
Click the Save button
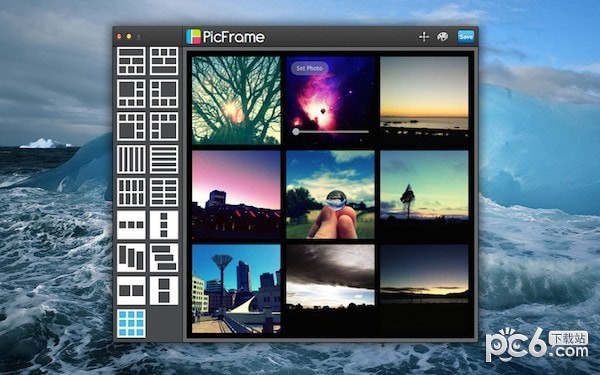pyautogui.click(x=466, y=37)
